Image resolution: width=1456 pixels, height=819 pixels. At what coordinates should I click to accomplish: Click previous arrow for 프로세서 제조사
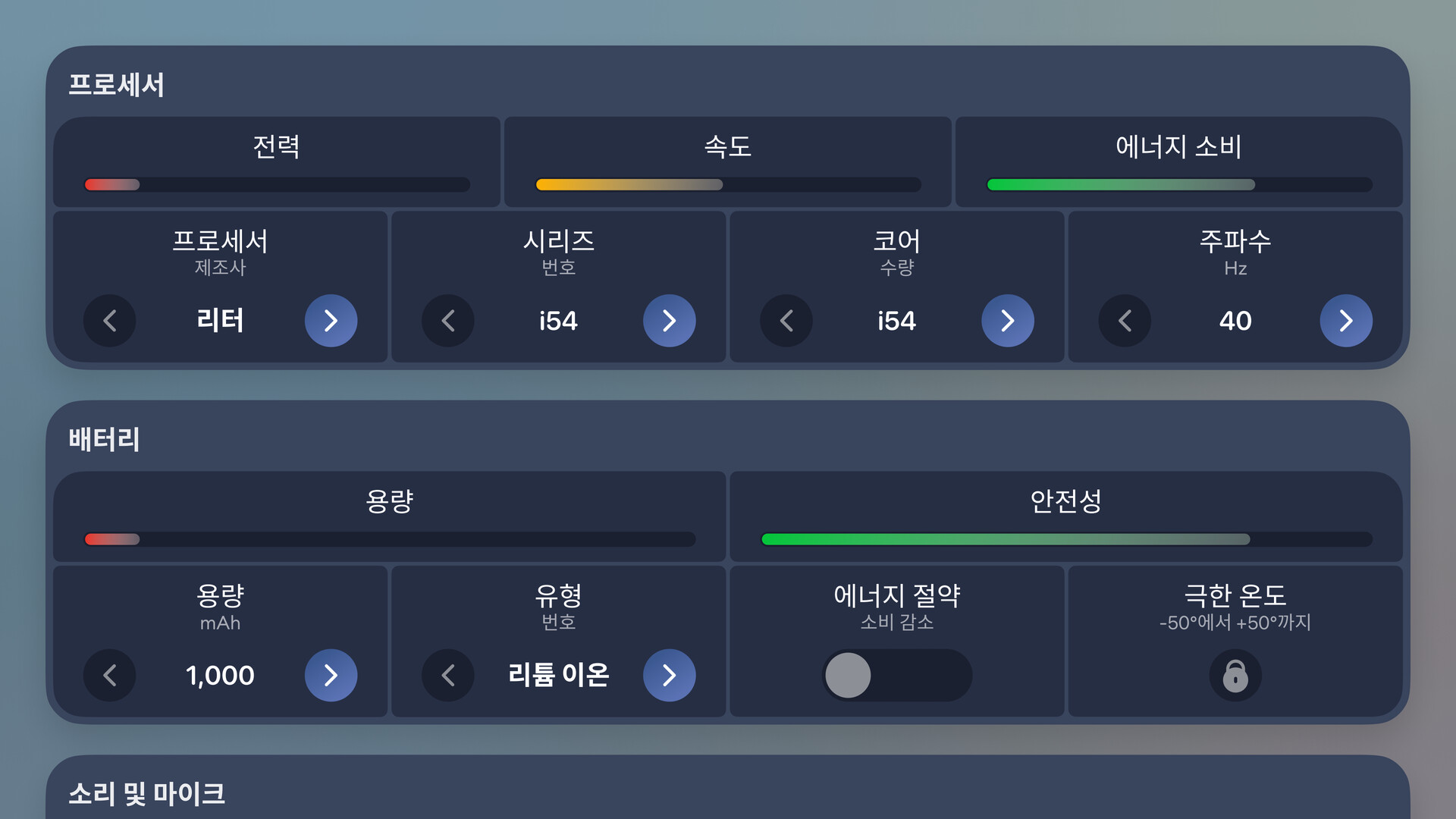(x=110, y=321)
